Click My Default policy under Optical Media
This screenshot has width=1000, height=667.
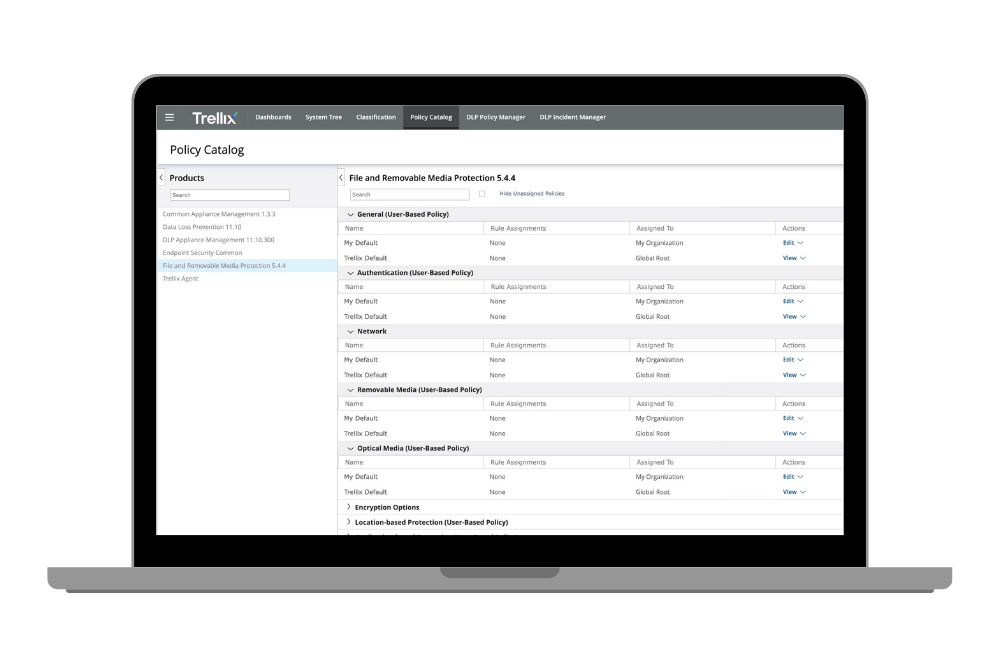pos(361,477)
